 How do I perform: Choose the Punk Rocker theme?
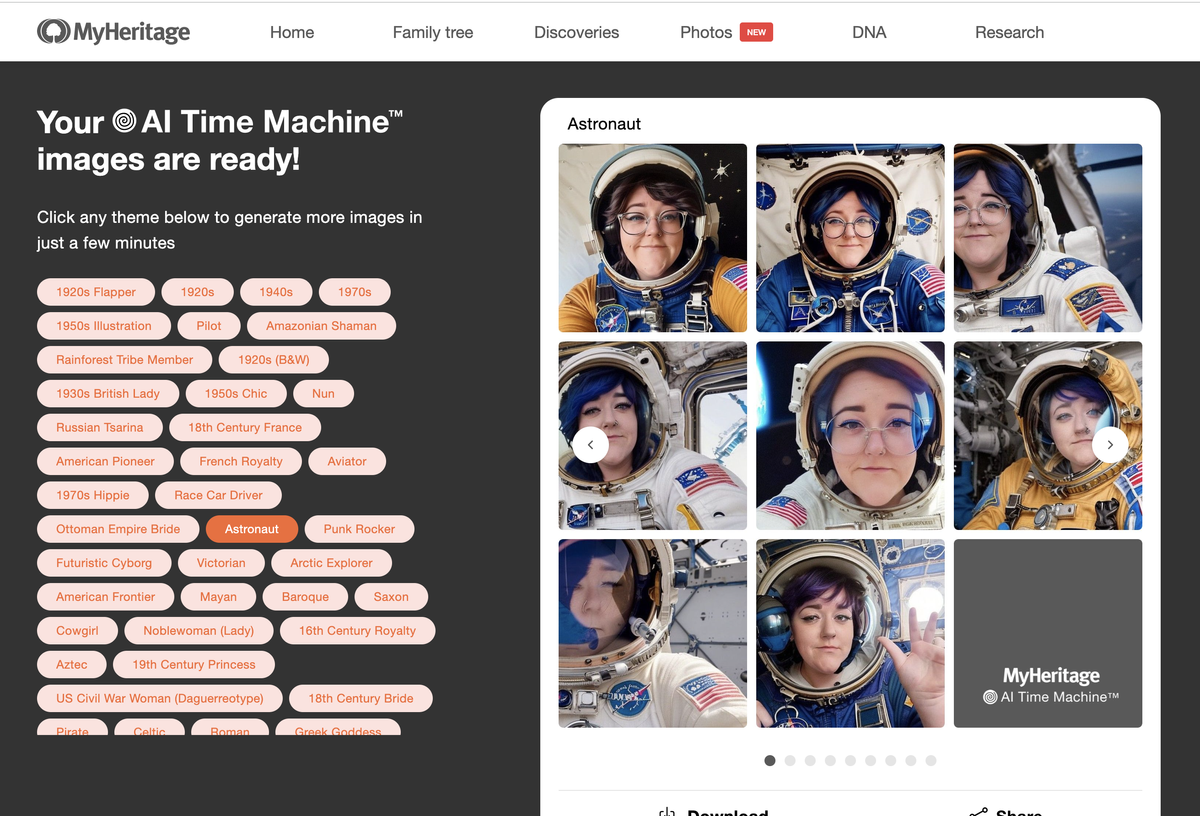click(359, 528)
